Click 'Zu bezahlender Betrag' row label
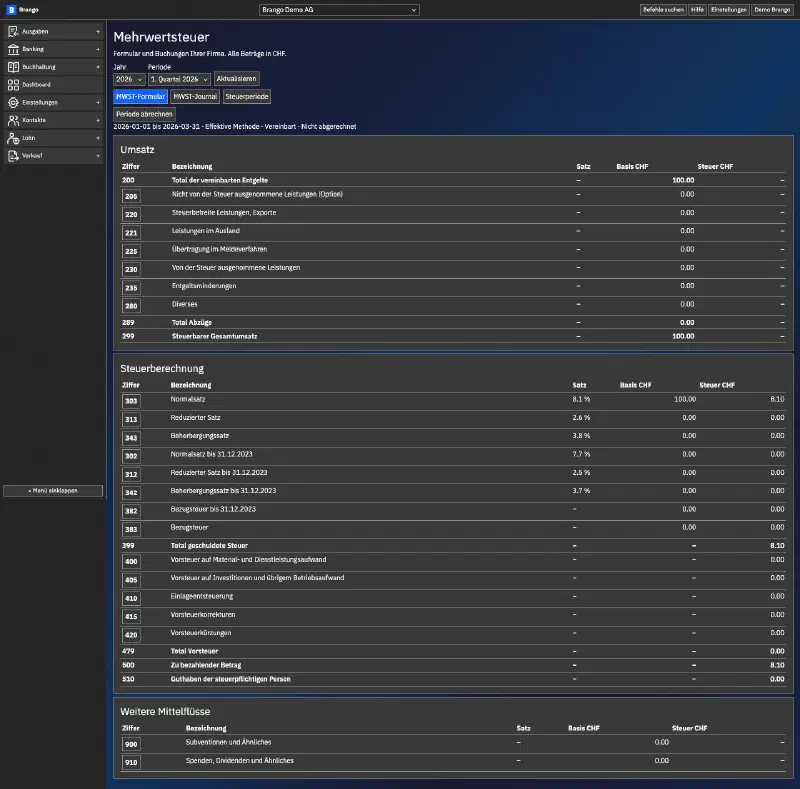The width and height of the screenshot is (800, 789). [x=206, y=665]
